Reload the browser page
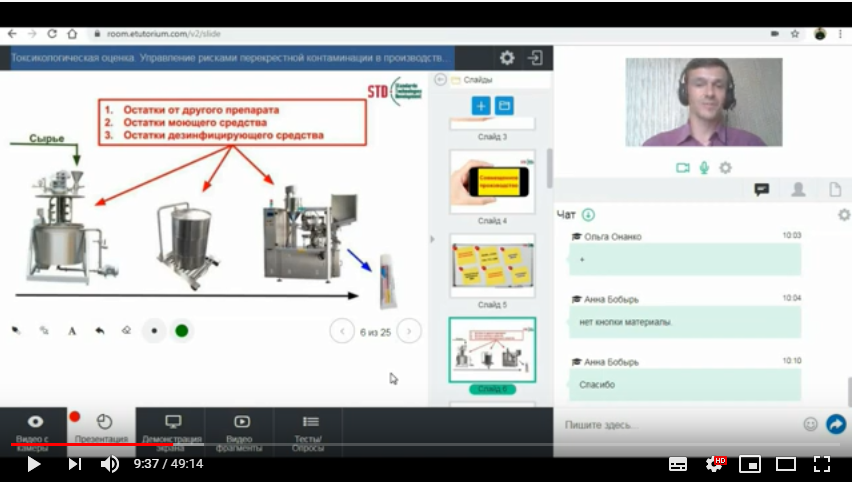The height and width of the screenshot is (482, 852). coord(52,34)
